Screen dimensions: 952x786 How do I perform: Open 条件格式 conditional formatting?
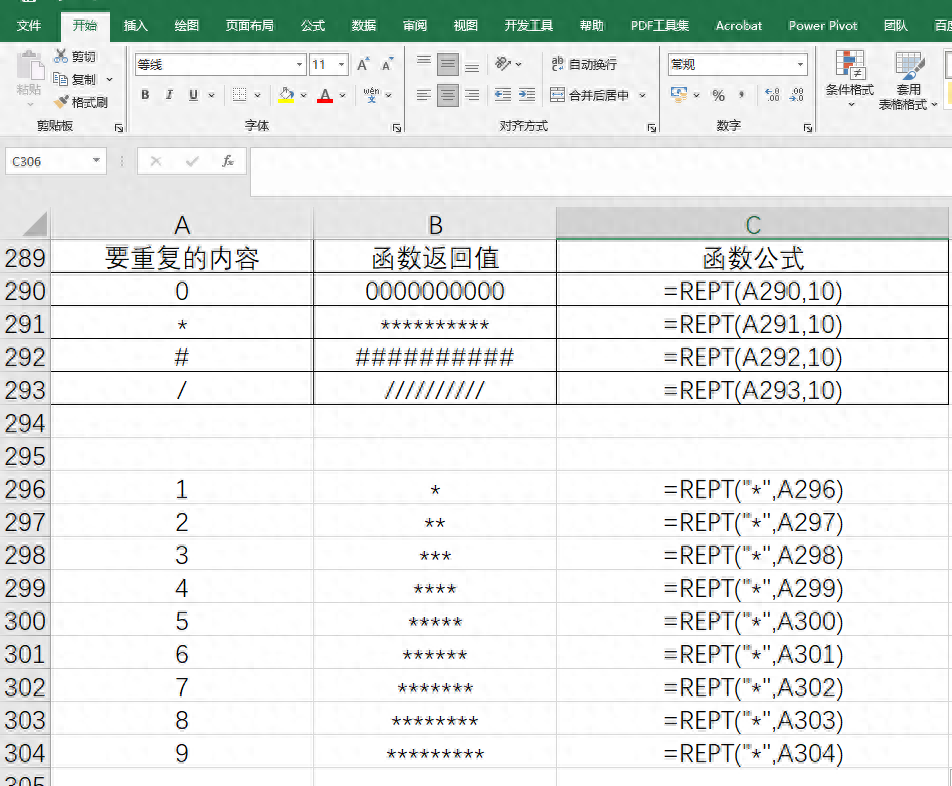tap(850, 79)
